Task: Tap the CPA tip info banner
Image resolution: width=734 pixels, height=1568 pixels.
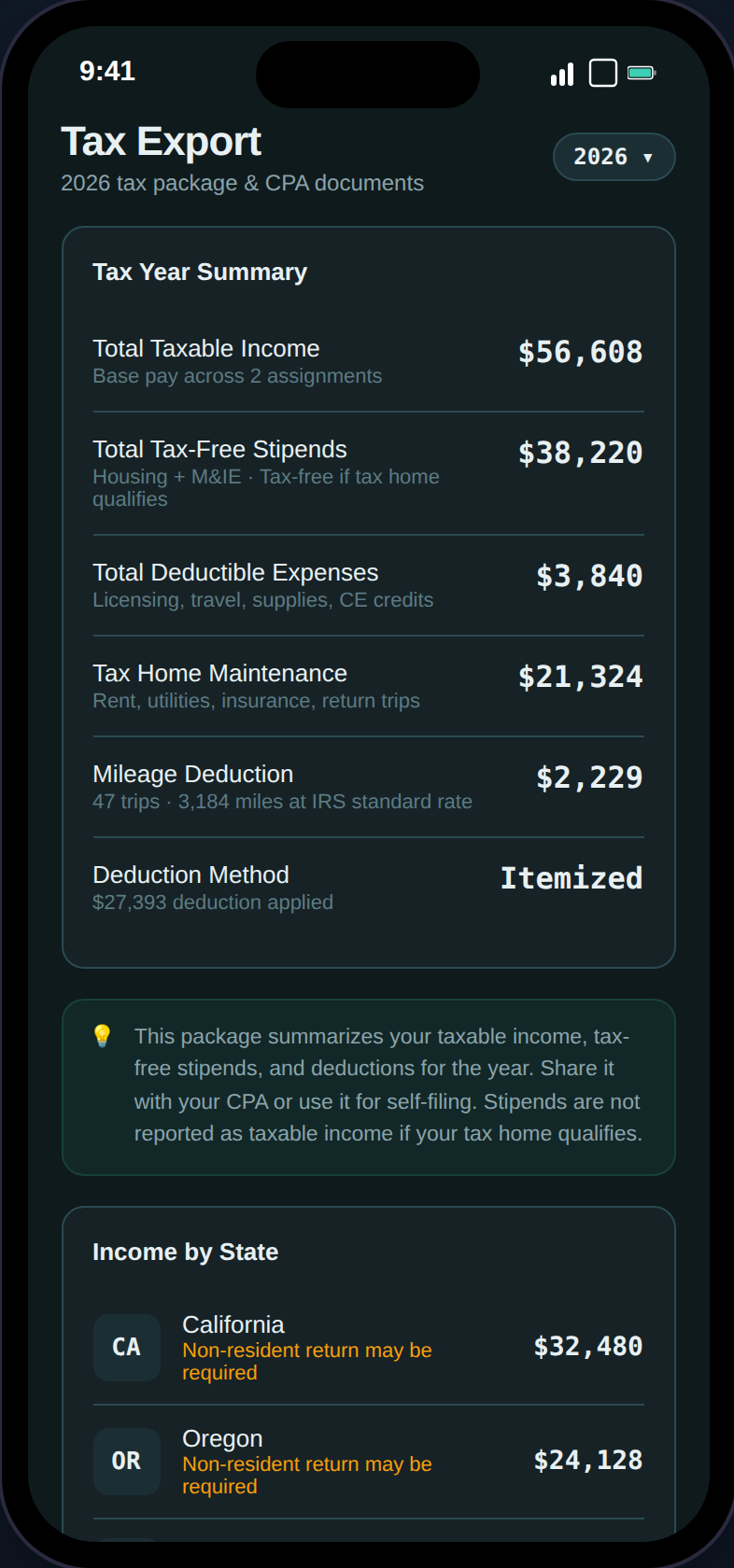Action: (367, 1085)
